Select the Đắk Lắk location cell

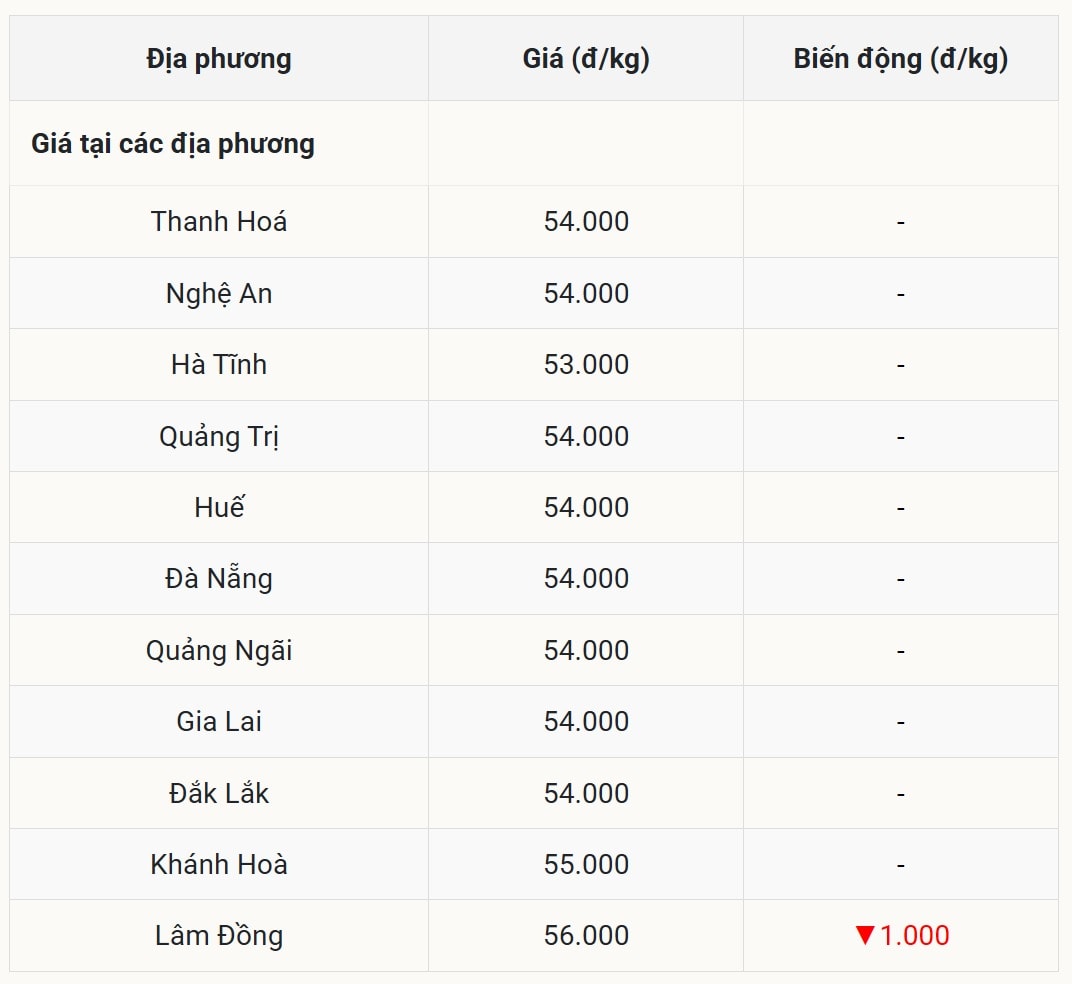[x=219, y=793]
